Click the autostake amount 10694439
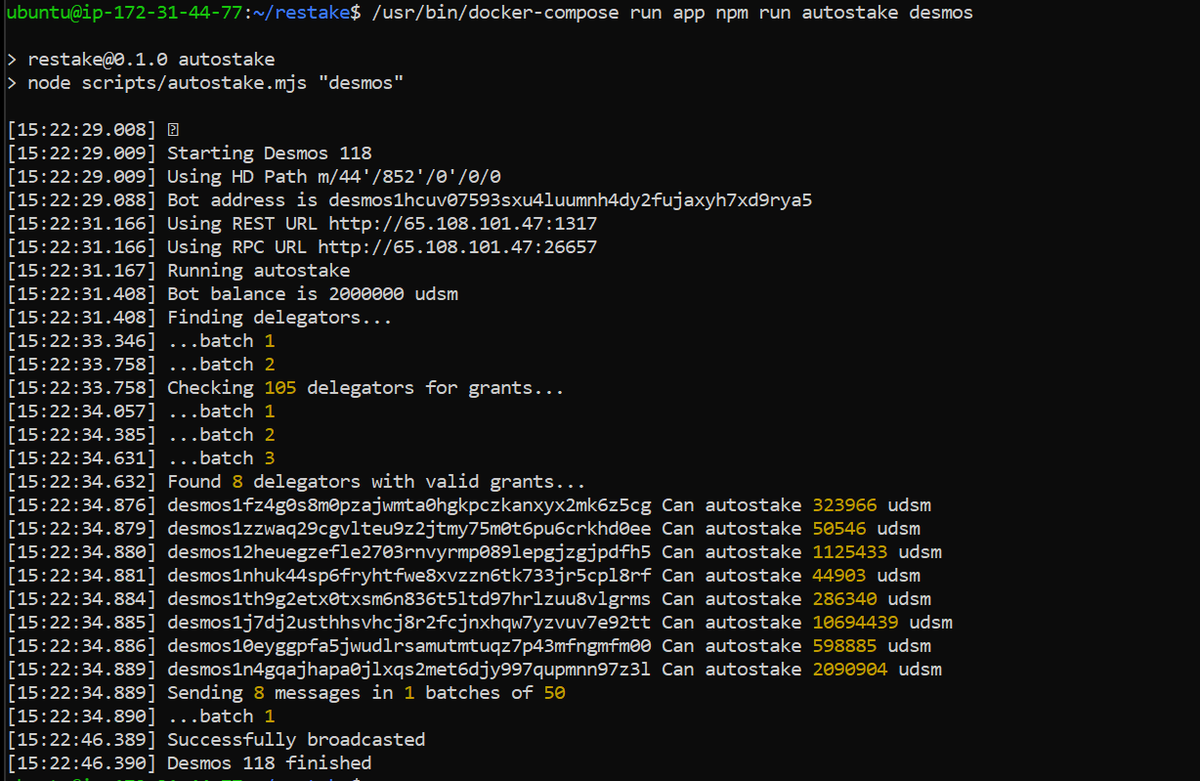 coord(856,623)
